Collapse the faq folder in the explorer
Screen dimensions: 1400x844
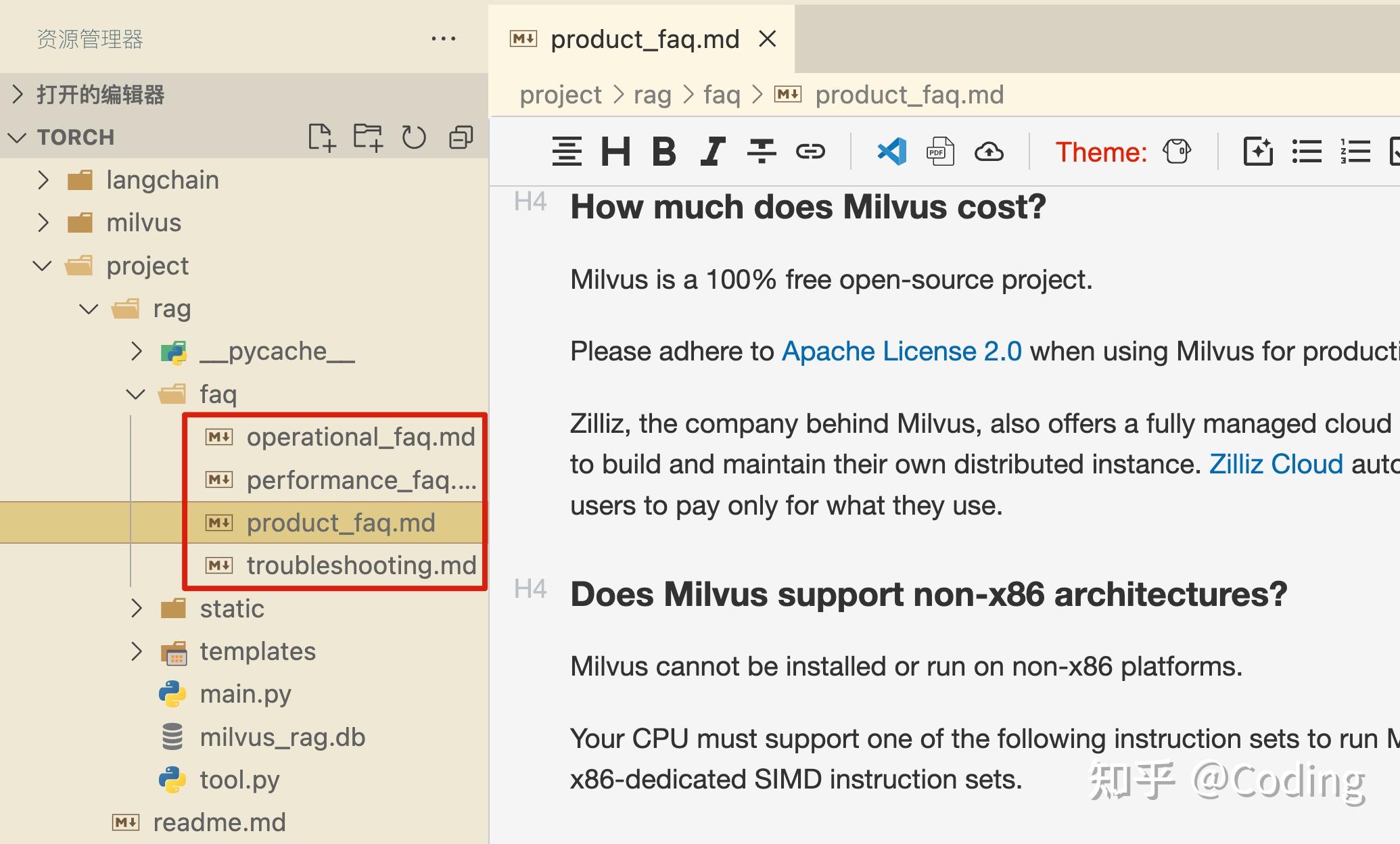click(x=135, y=394)
